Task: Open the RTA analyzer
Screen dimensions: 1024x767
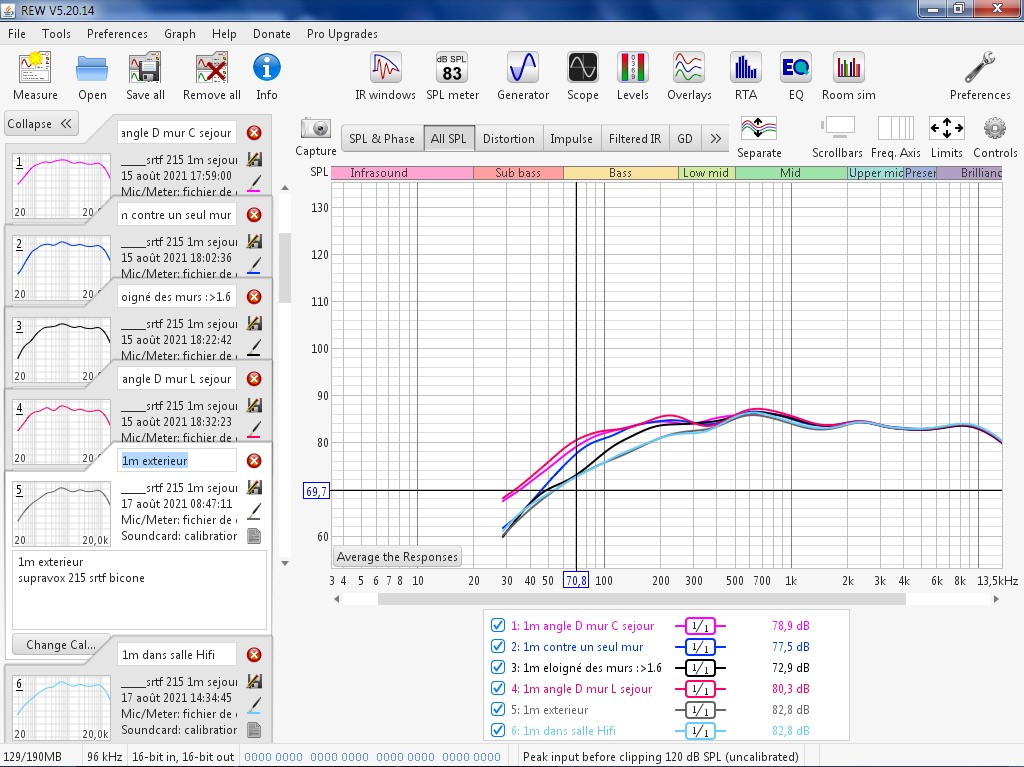Action: 745,76
